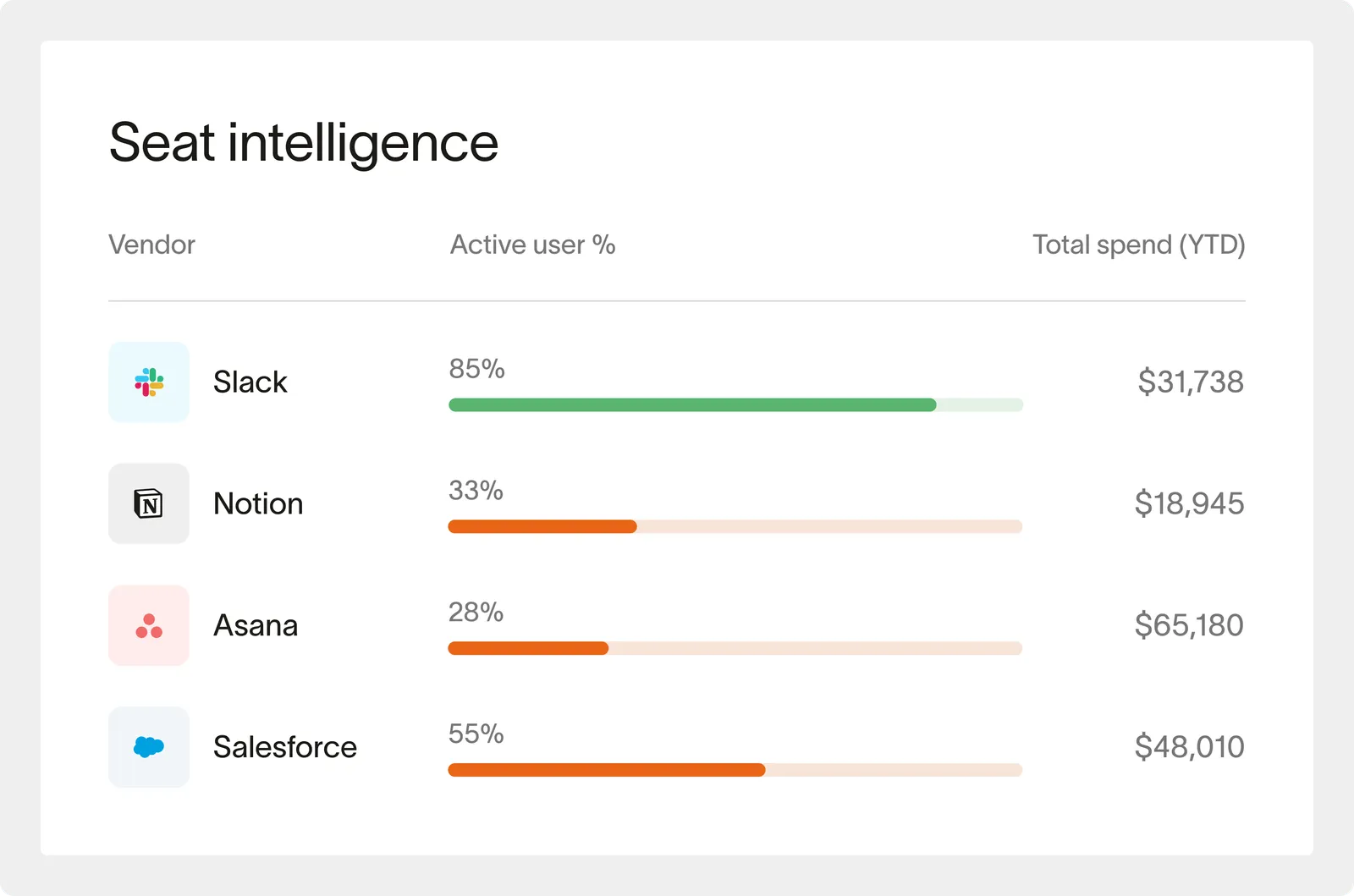Sort by Active user % header
1354x896 pixels.
(x=532, y=245)
